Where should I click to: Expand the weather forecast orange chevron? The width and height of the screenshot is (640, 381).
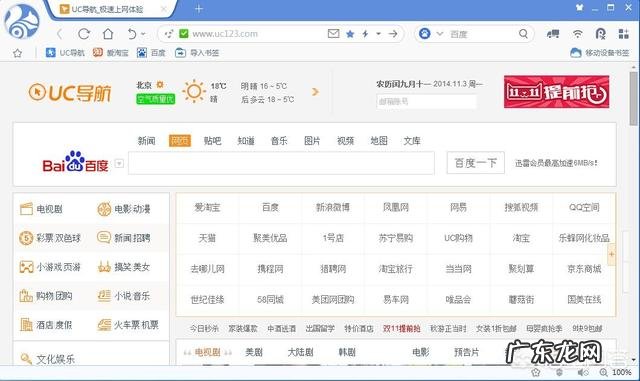coord(315,92)
